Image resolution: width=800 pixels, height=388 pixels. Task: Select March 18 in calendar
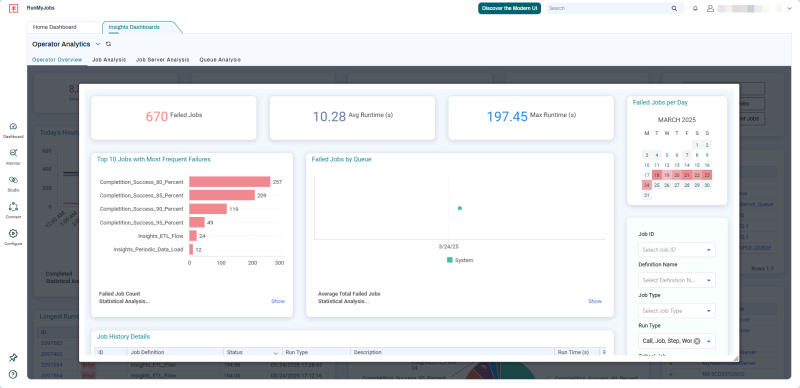tap(657, 175)
